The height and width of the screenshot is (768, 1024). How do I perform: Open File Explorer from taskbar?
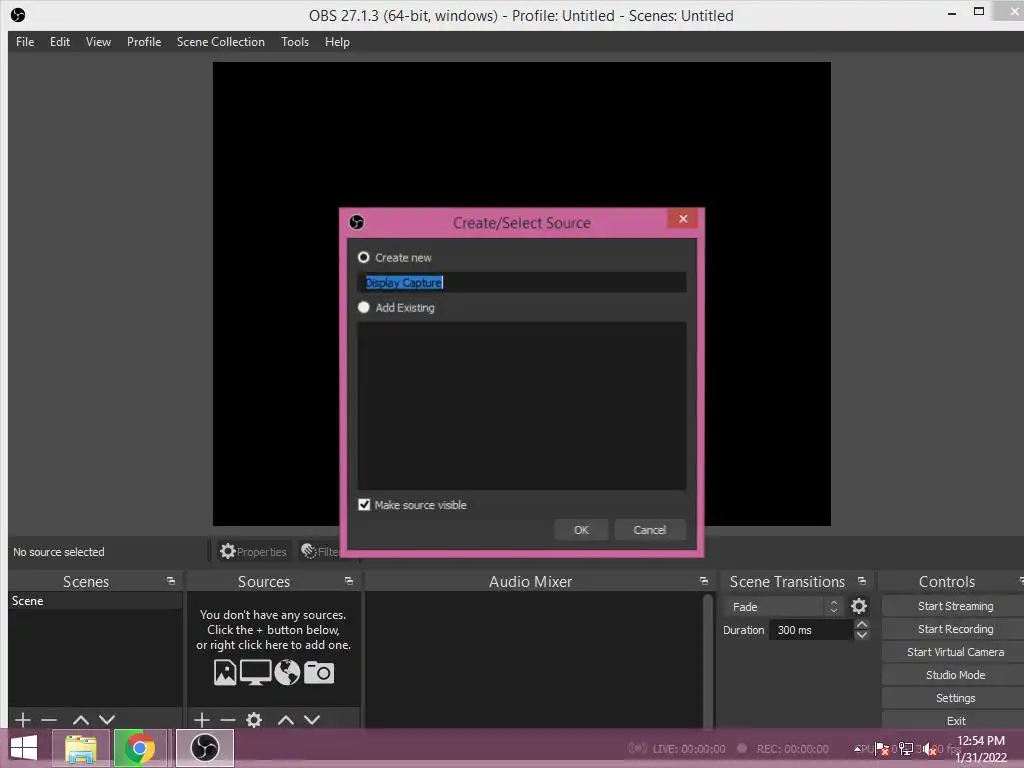click(x=81, y=748)
